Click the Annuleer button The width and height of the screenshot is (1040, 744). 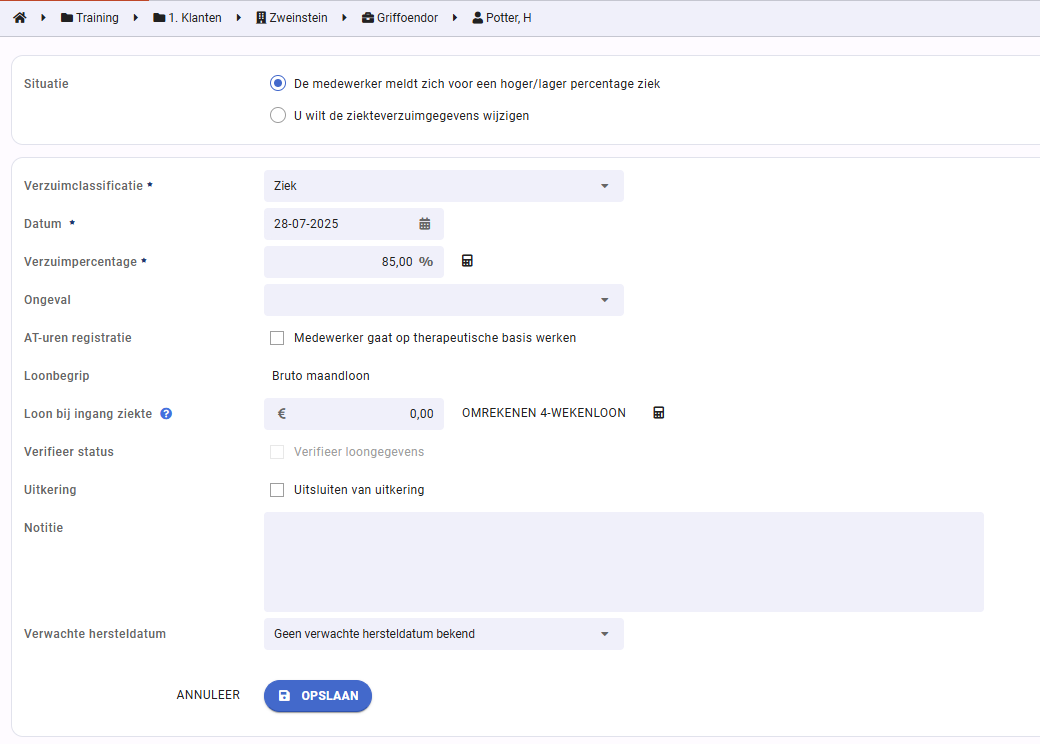(208, 695)
